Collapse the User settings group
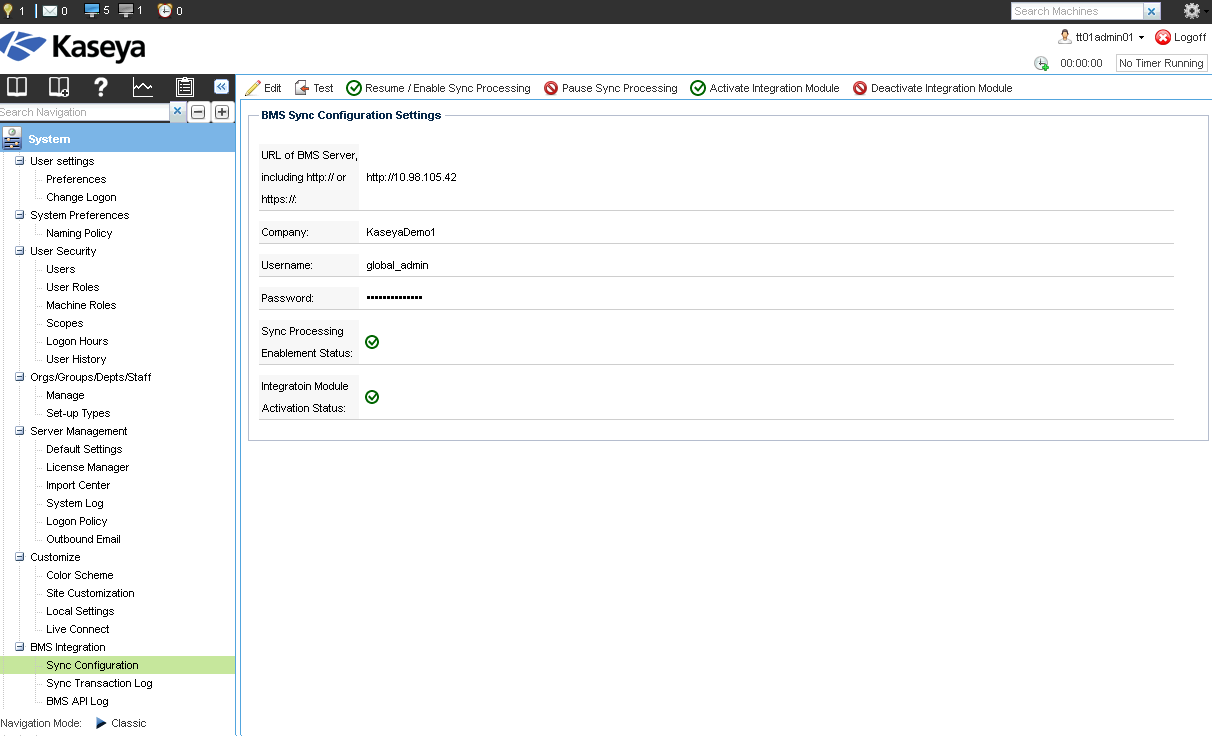 pos(20,161)
